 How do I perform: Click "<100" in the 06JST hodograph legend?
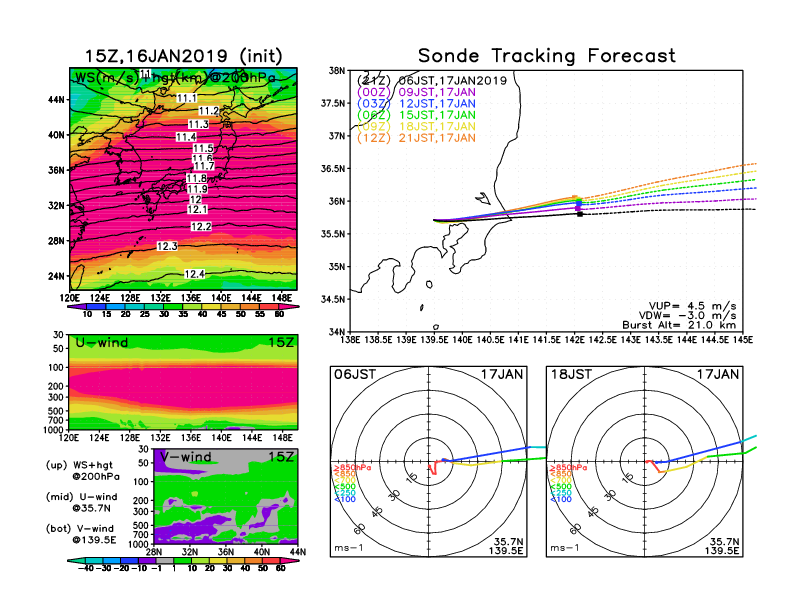point(344,499)
